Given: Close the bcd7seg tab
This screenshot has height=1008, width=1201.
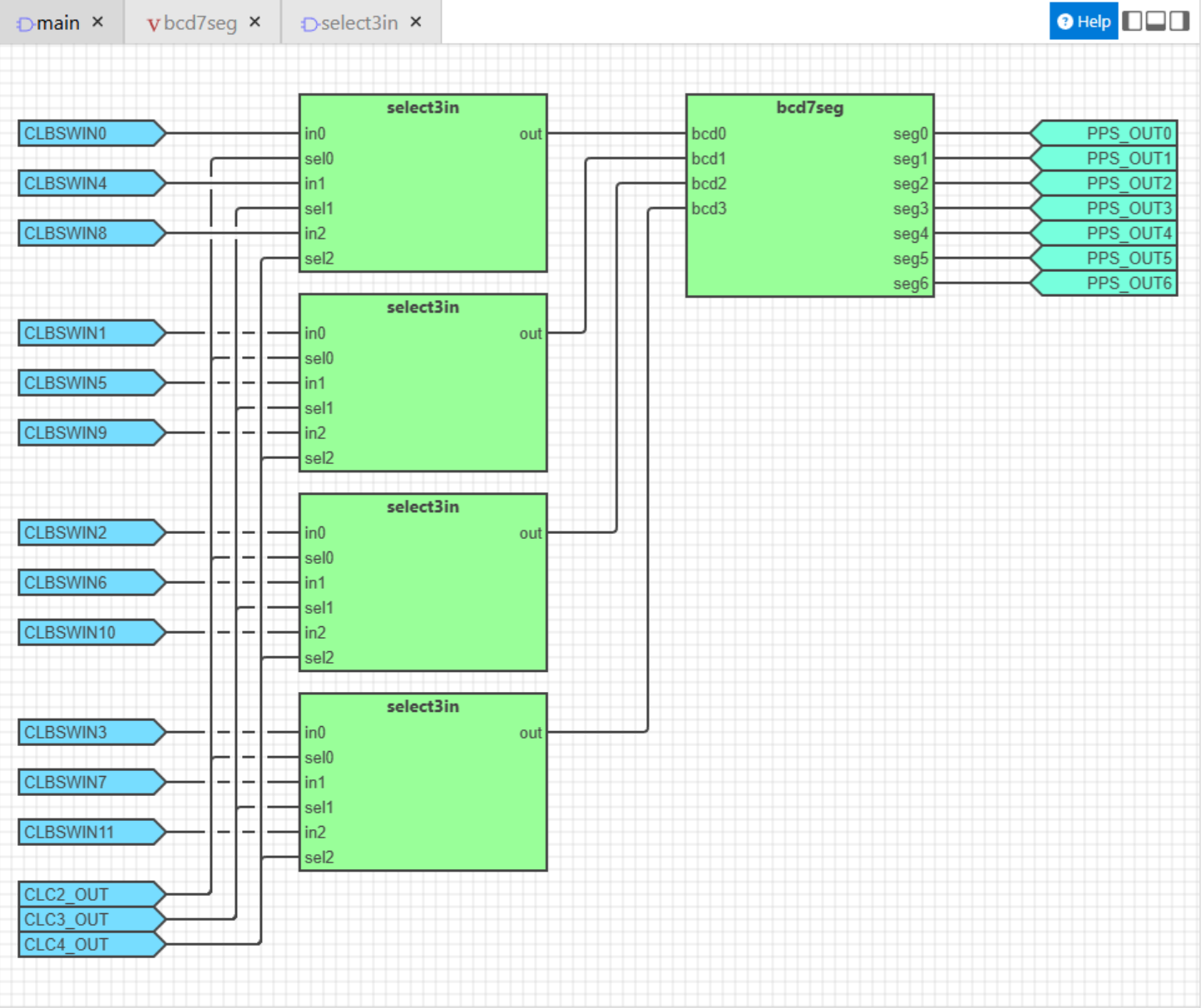Looking at the screenshot, I should coord(255,22).
